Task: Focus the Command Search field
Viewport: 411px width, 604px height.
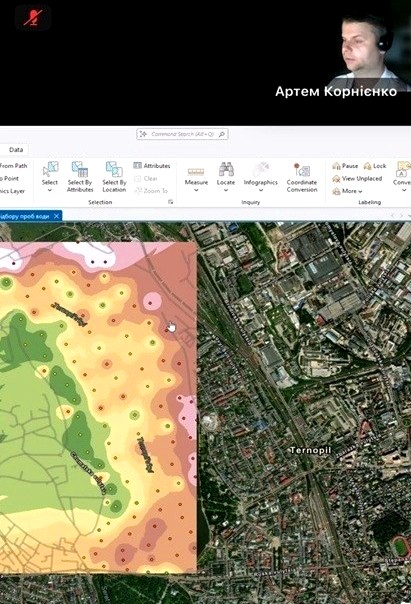Action: coord(182,134)
